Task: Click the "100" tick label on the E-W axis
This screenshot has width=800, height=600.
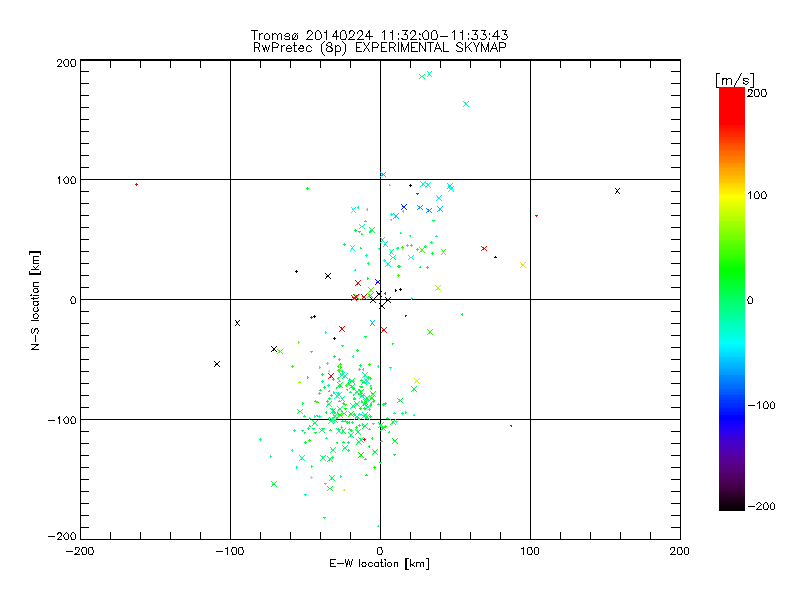Action: click(x=530, y=551)
